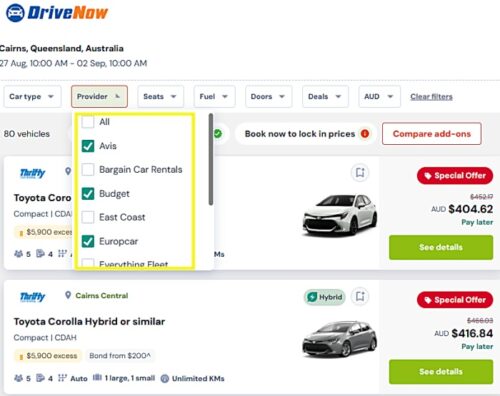The height and width of the screenshot is (396, 500).
Task: Click Pay later under $404.62
Action: tap(477, 222)
